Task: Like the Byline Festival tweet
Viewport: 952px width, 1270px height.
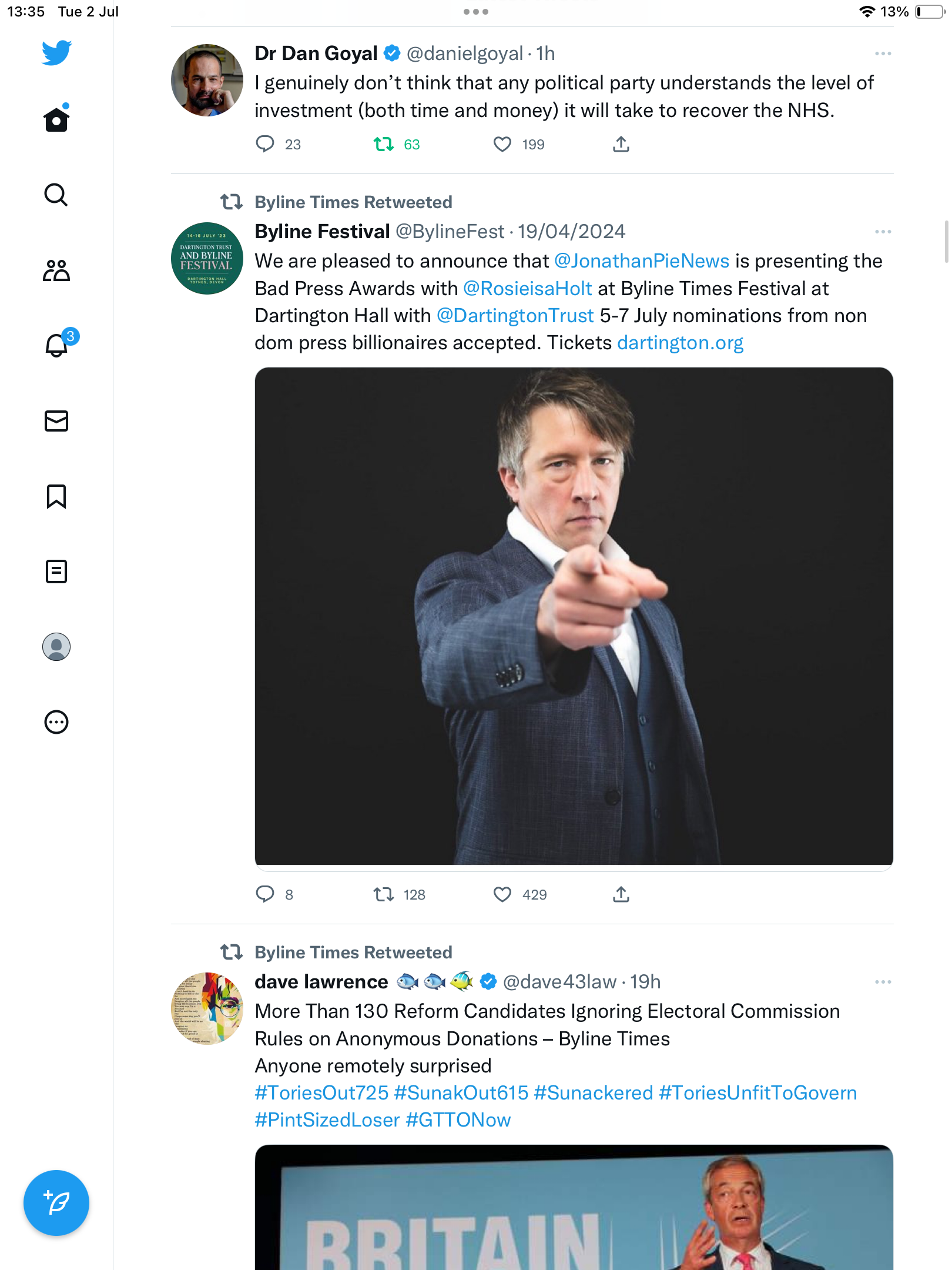Action: click(502, 894)
